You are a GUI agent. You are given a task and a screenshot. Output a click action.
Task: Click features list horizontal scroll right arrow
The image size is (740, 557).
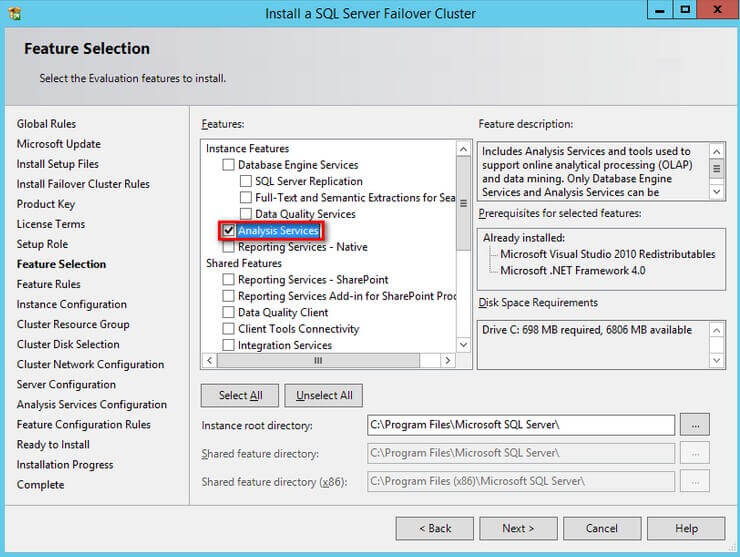pyautogui.click(x=447, y=361)
